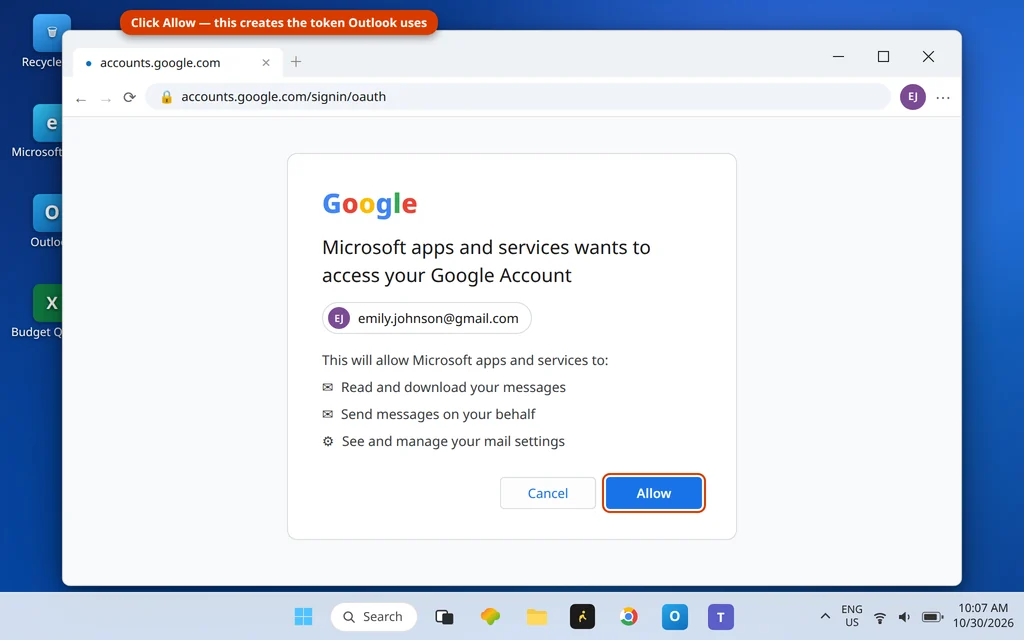This screenshot has width=1024, height=640.
Task: Click the envelope icon beside Read and download messages
Action: [328, 387]
